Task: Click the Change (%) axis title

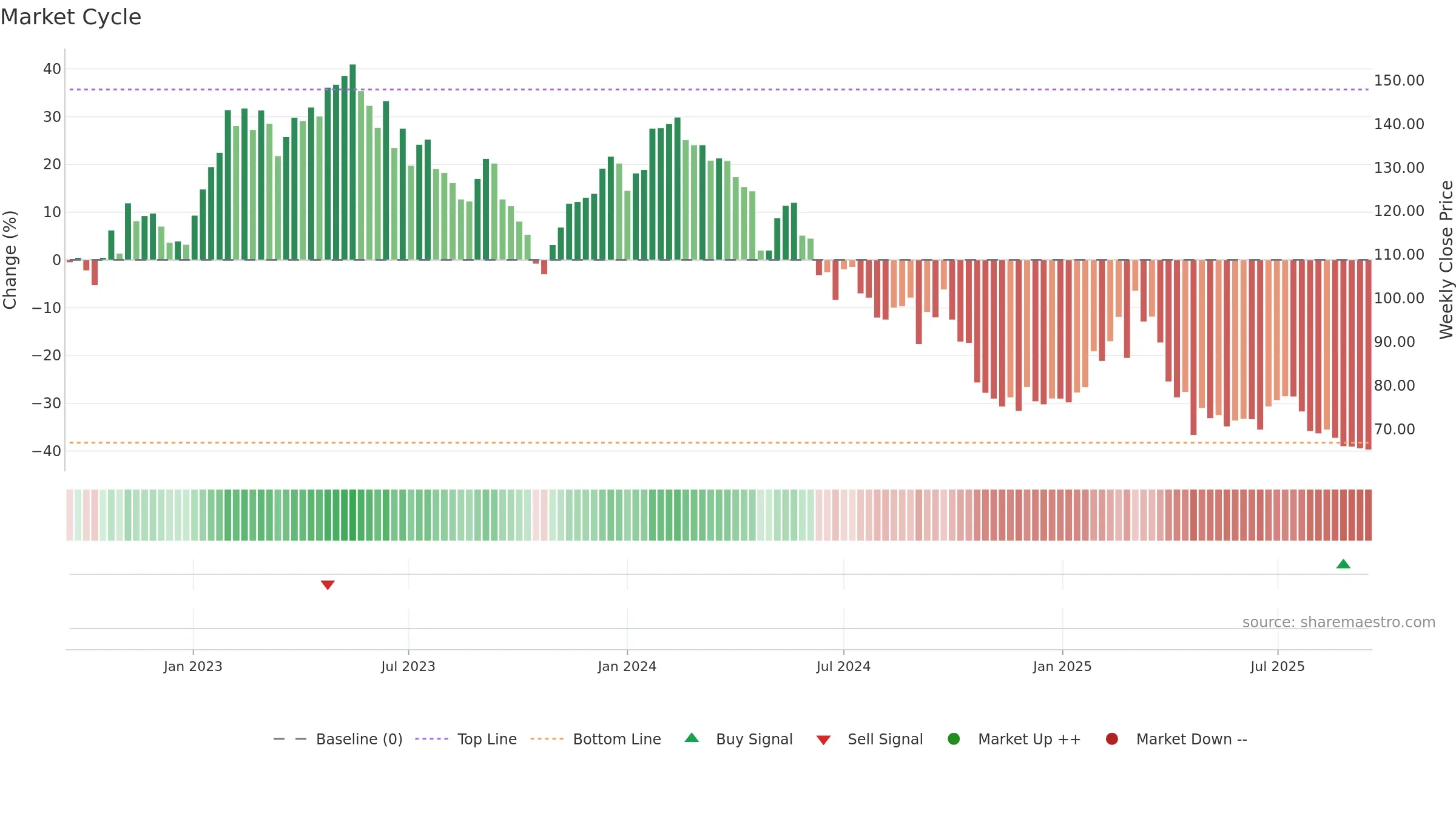Action: [10, 260]
